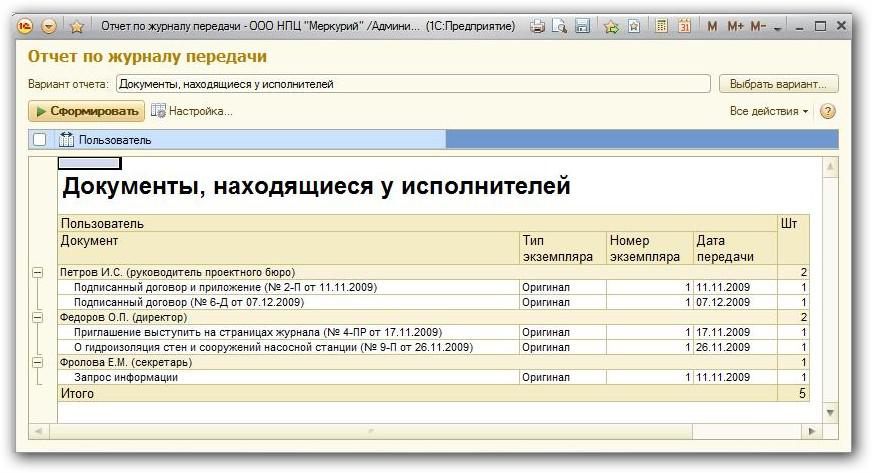872x473 pixels.
Task: Click the Номер экземпляра column header
Action: [650, 248]
